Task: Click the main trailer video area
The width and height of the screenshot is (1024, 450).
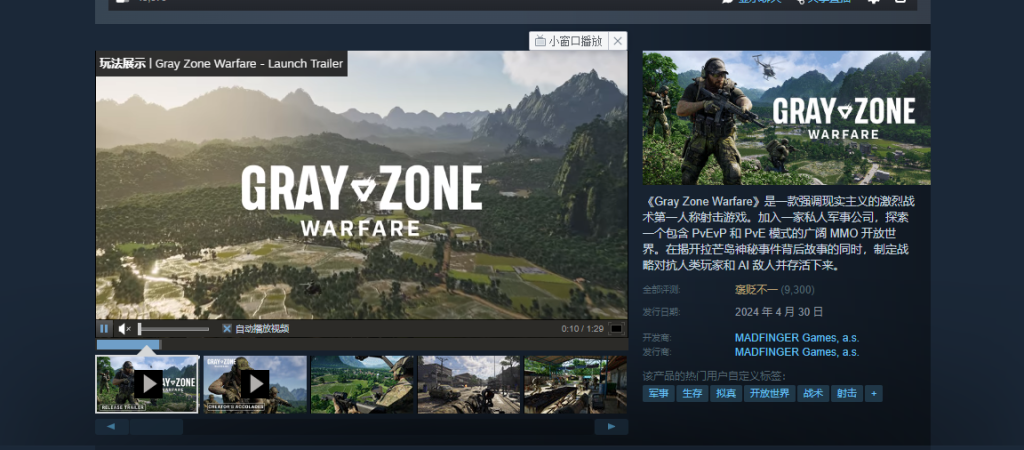Action: (362, 185)
